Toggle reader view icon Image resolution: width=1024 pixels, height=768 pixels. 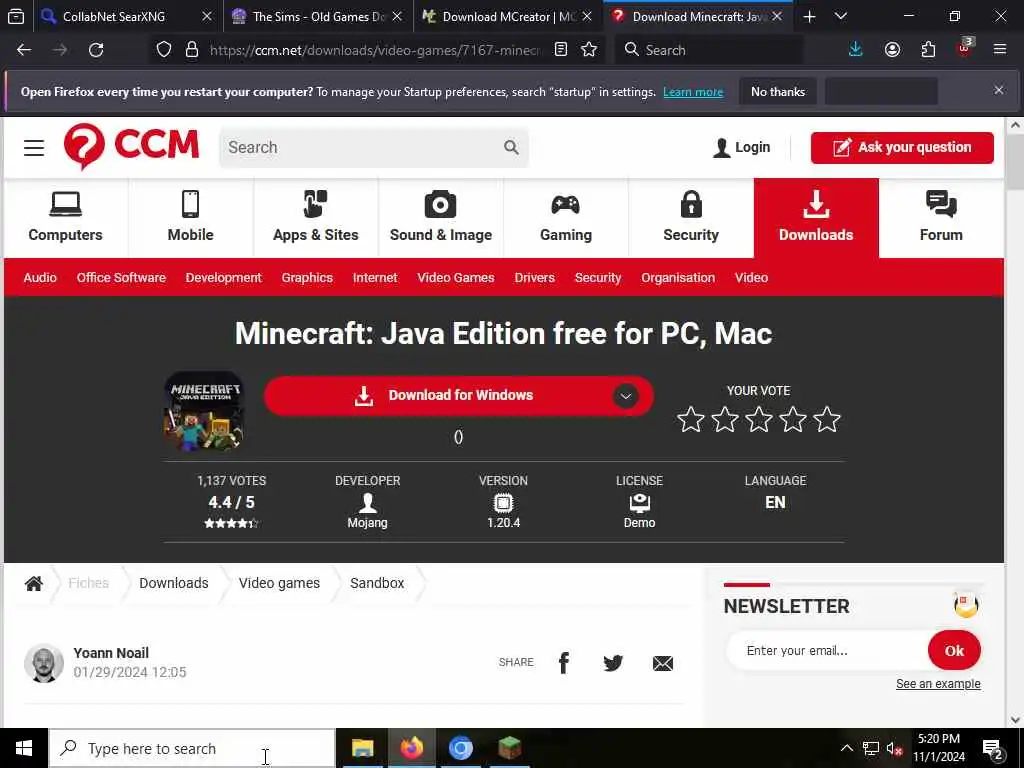coord(560,50)
